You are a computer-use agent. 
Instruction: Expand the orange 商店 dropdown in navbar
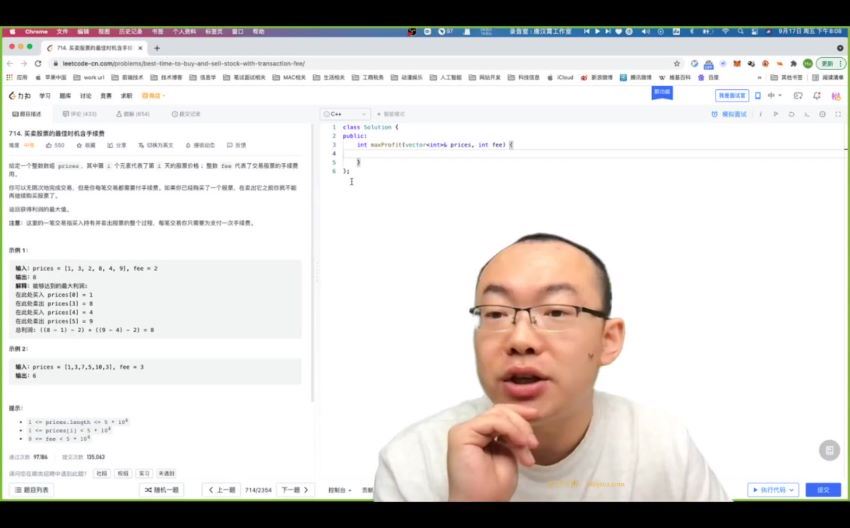pyautogui.click(x=153, y=96)
